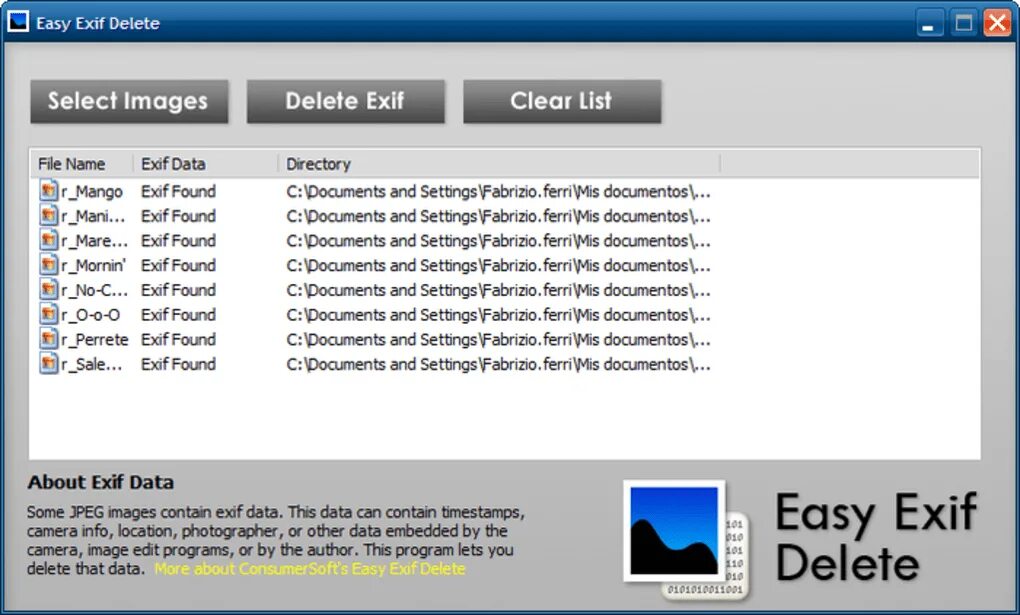
Task: Sort list by File Name column header
Action: click(82, 164)
